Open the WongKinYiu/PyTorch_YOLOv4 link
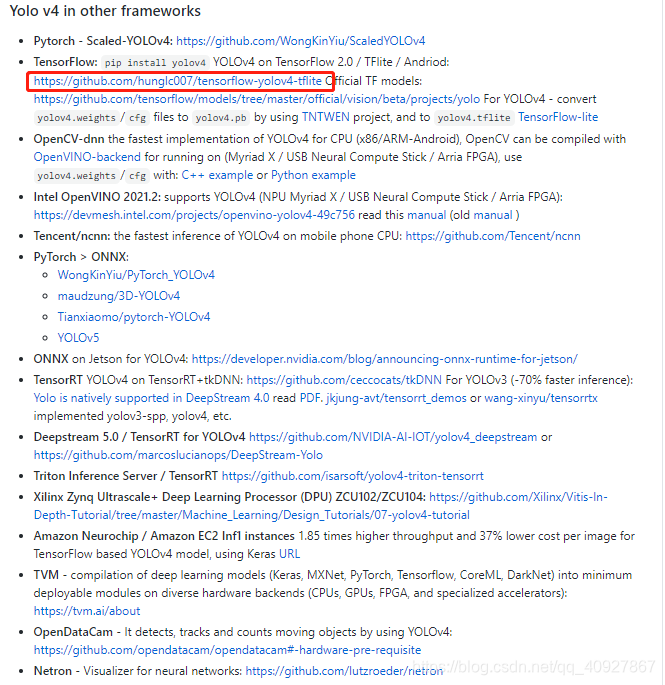Viewport: 665px width, 685px height. (x=136, y=275)
